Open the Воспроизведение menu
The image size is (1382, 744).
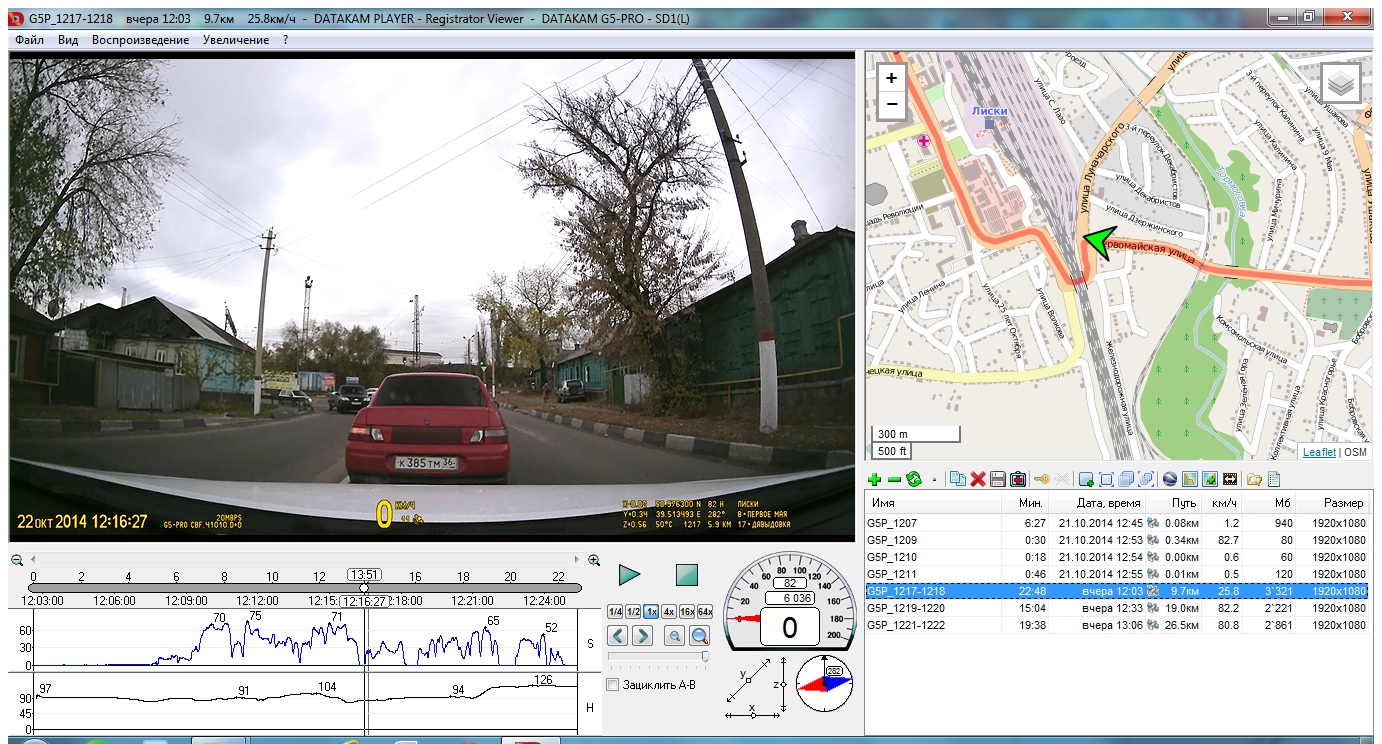point(140,40)
